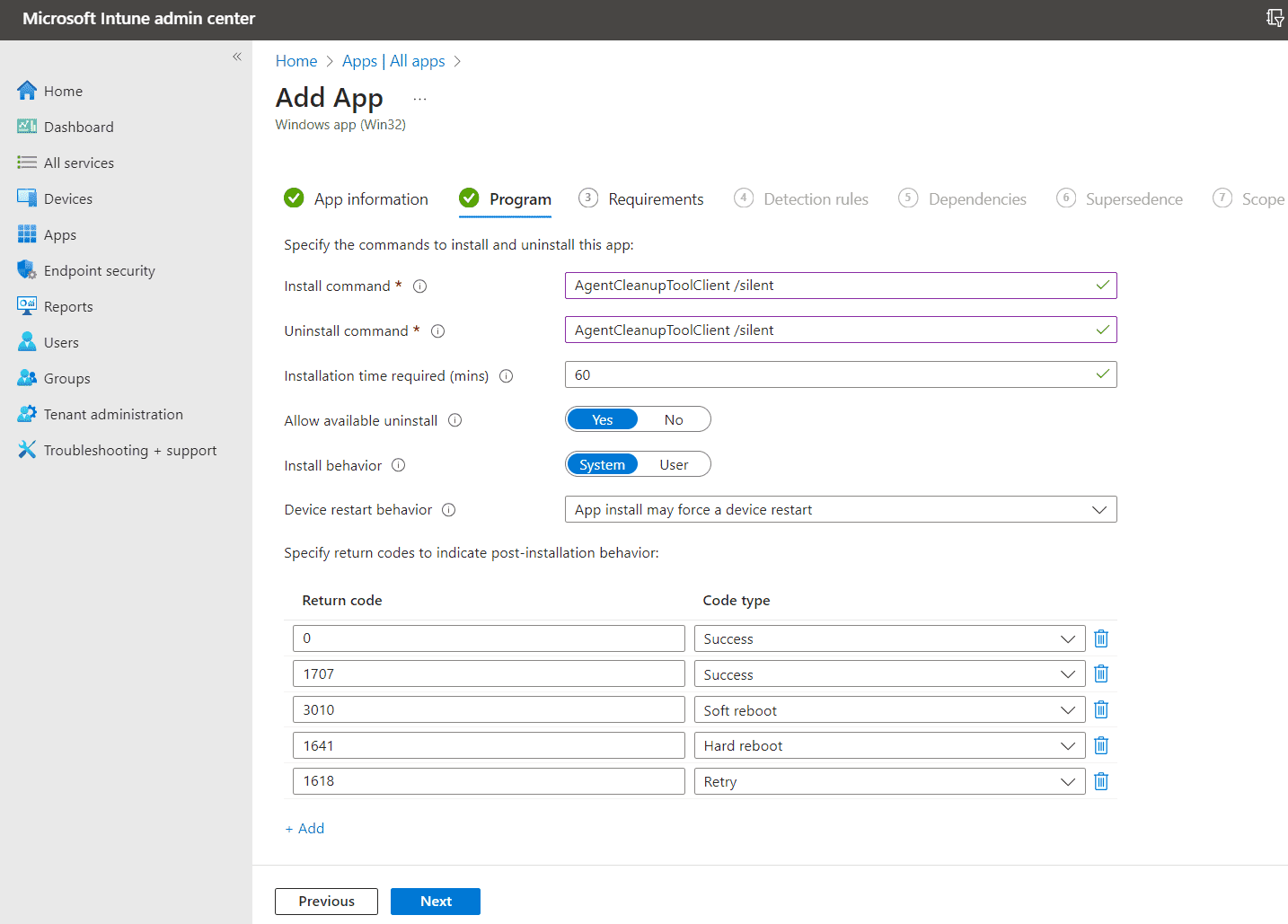Open the Reports section
Screen dimensions: 1288x924
click(x=67, y=306)
